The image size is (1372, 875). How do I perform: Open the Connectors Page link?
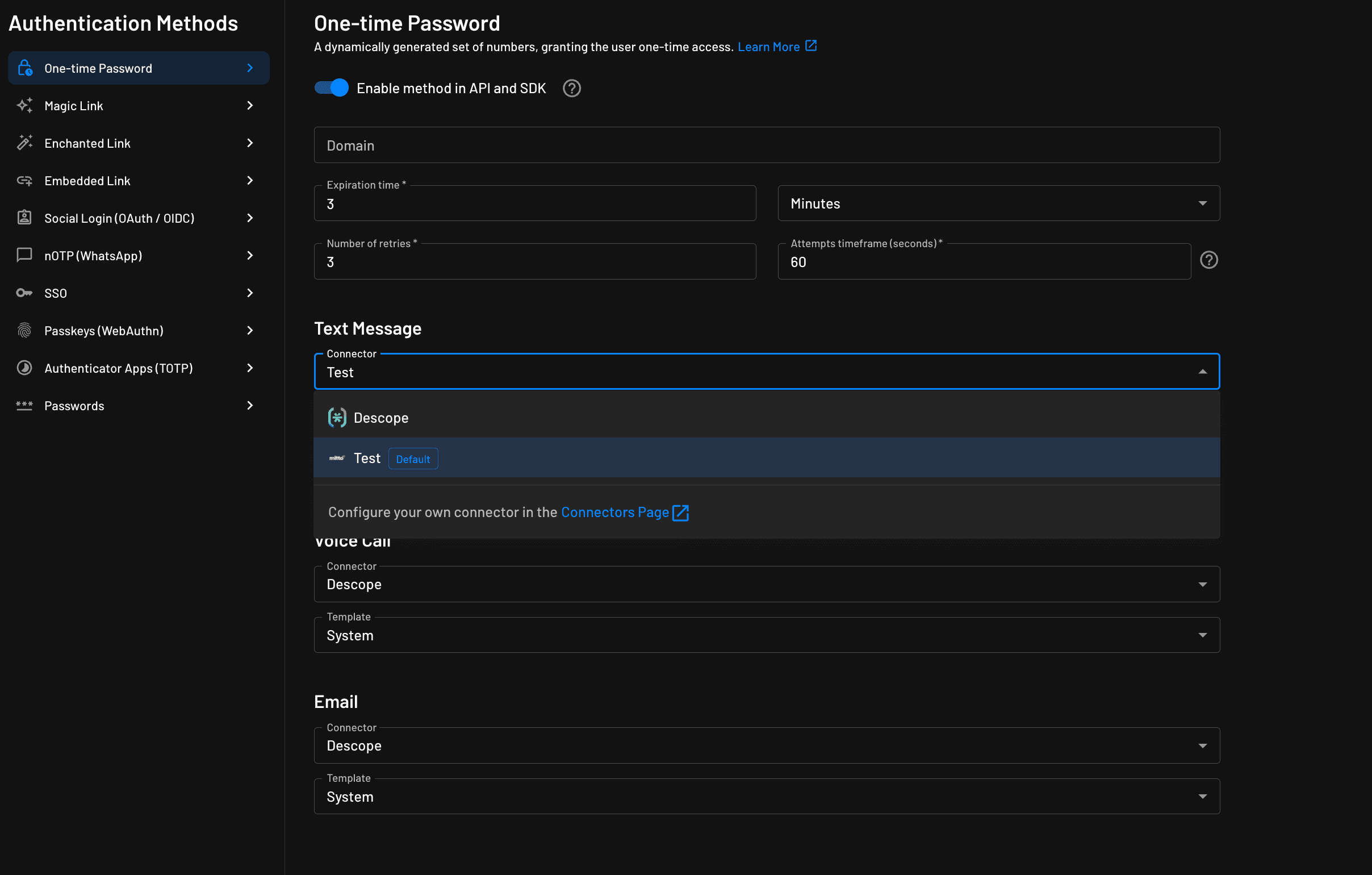(x=615, y=512)
